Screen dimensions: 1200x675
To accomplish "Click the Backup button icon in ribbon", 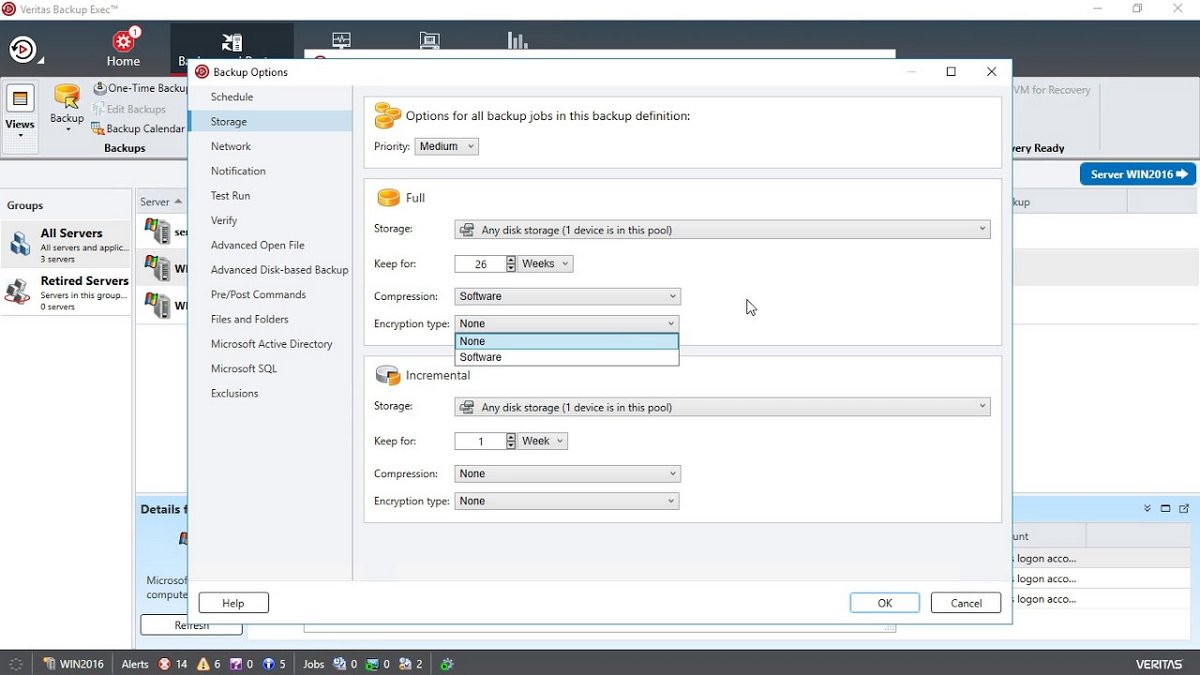I will (x=67, y=97).
